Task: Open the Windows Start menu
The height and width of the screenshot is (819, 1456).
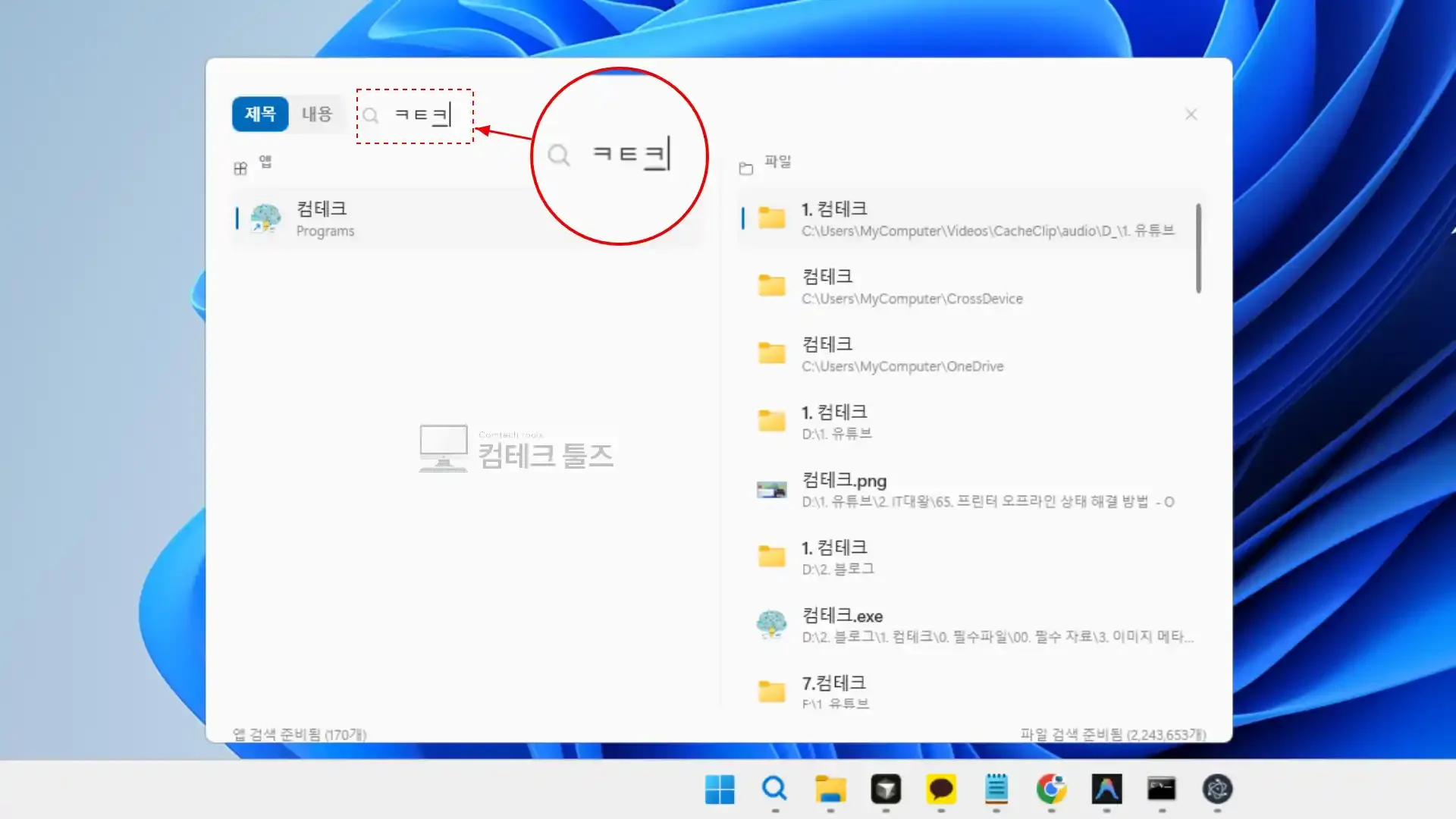Action: click(x=720, y=789)
